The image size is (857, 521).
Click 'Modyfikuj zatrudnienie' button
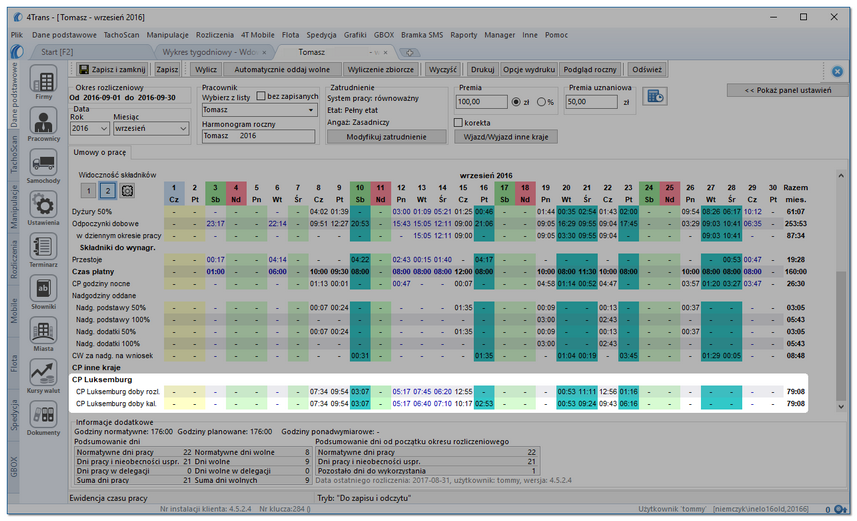(x=386, y=137)
